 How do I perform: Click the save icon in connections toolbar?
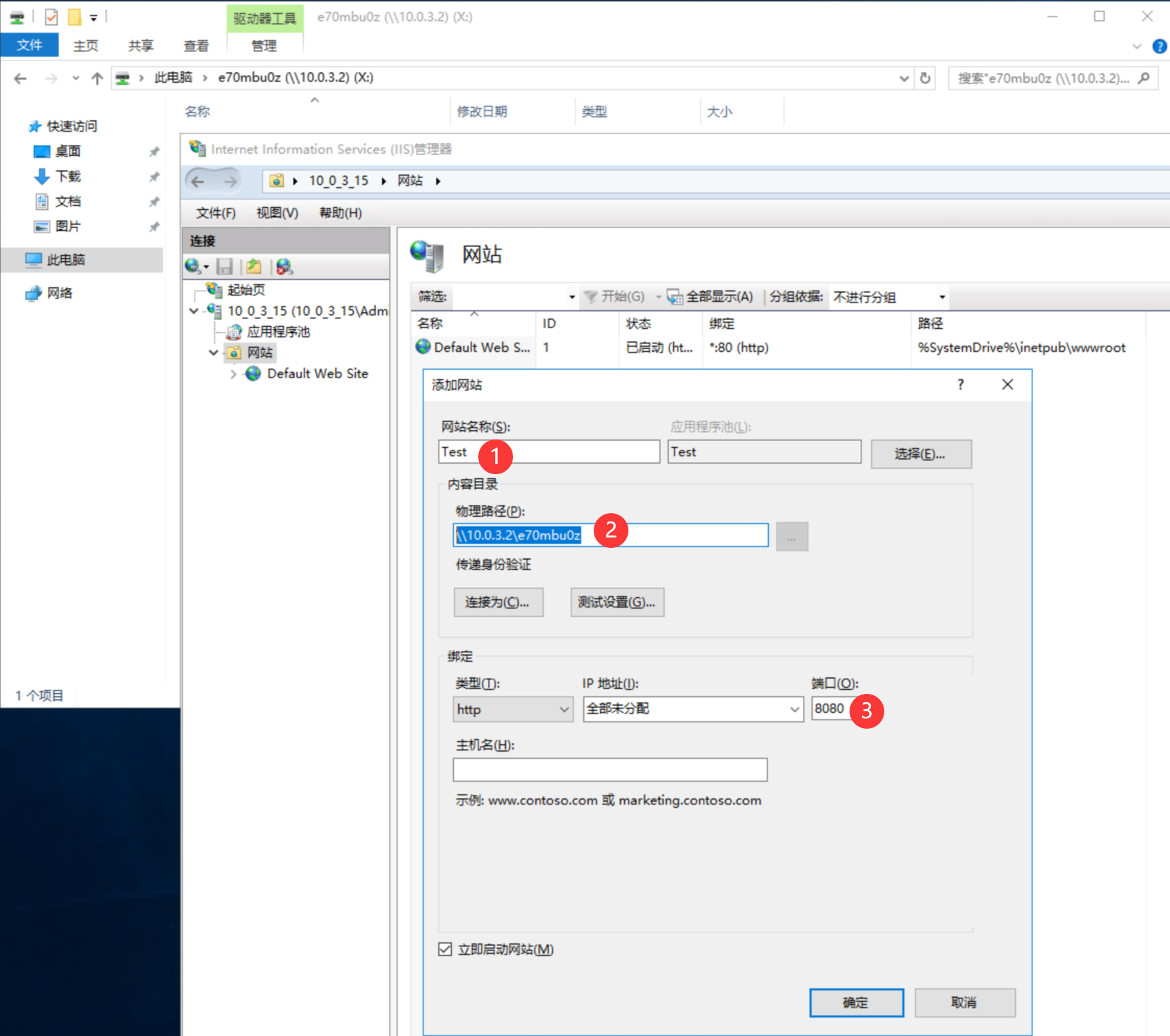coord(225,266)
